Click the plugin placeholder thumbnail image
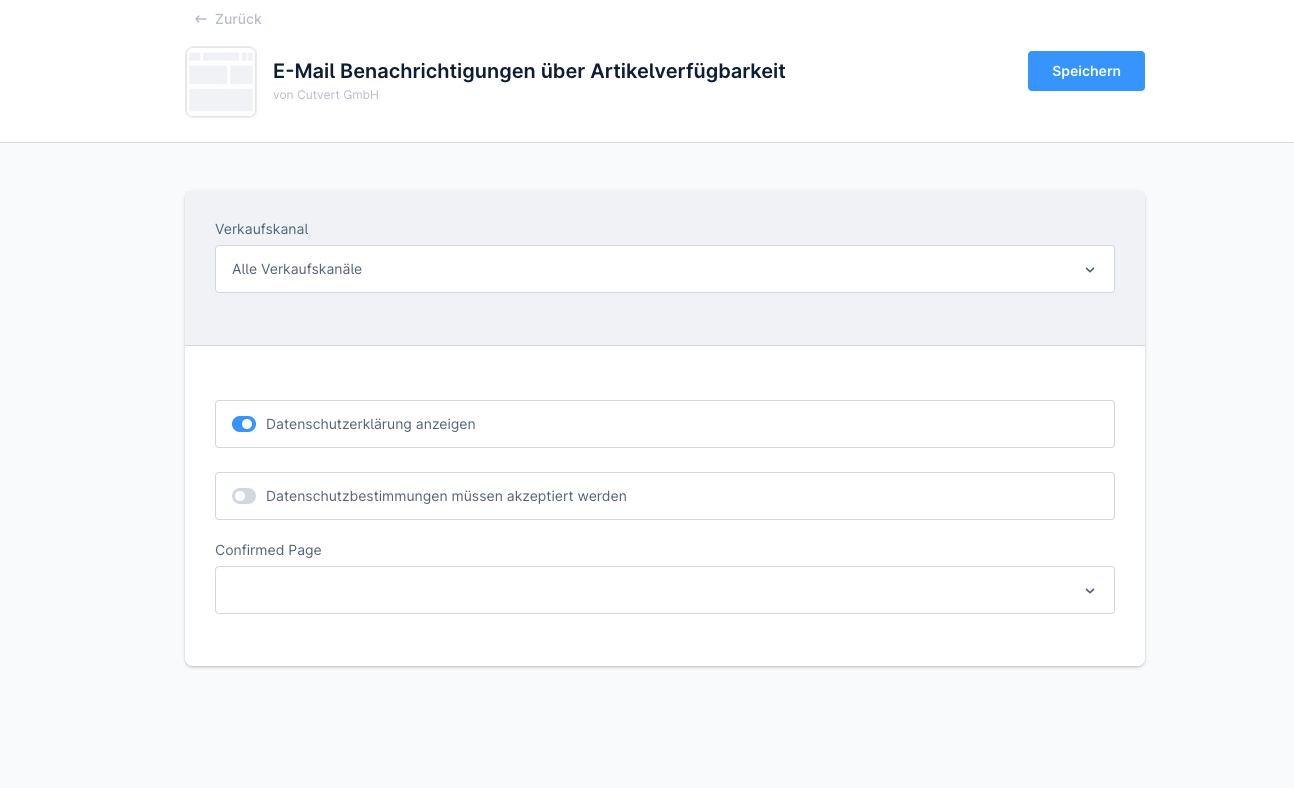1294x788 pixels. pos(221,82)
